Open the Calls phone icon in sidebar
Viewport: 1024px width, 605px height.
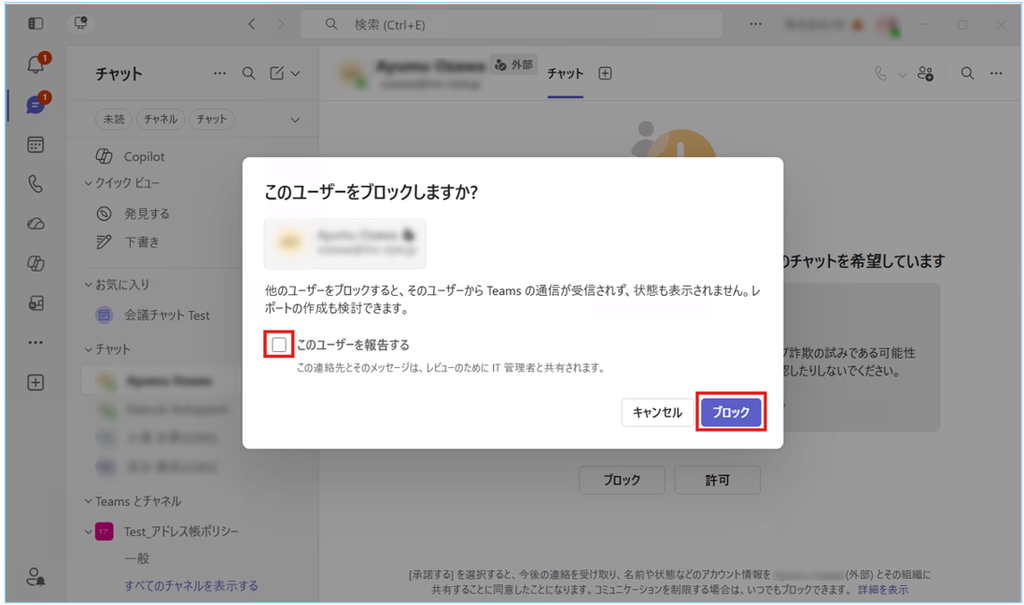(x=35, y=184)
